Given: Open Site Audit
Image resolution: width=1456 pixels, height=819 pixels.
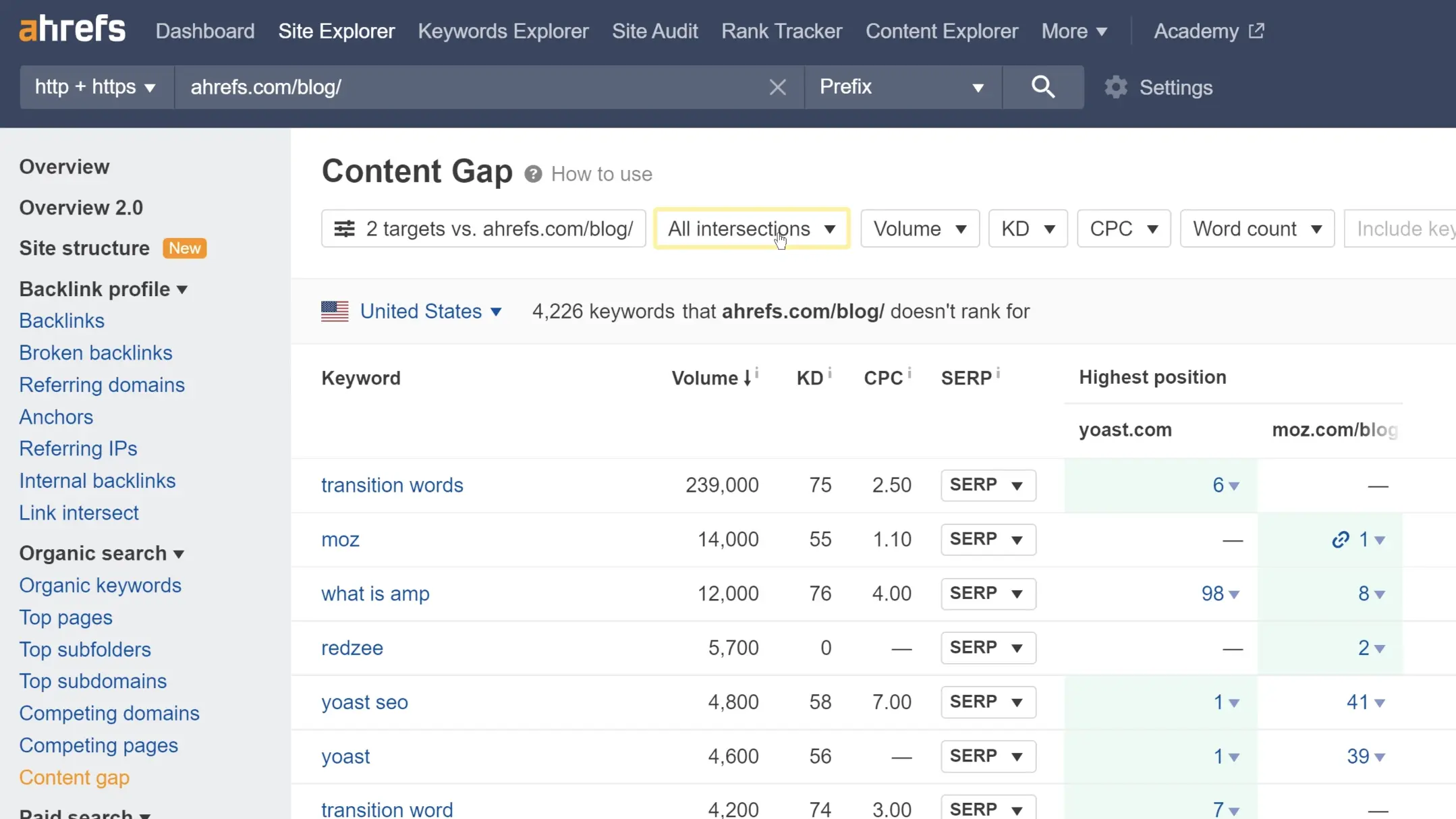Looking at the screenshot, I should click(654, 31).
